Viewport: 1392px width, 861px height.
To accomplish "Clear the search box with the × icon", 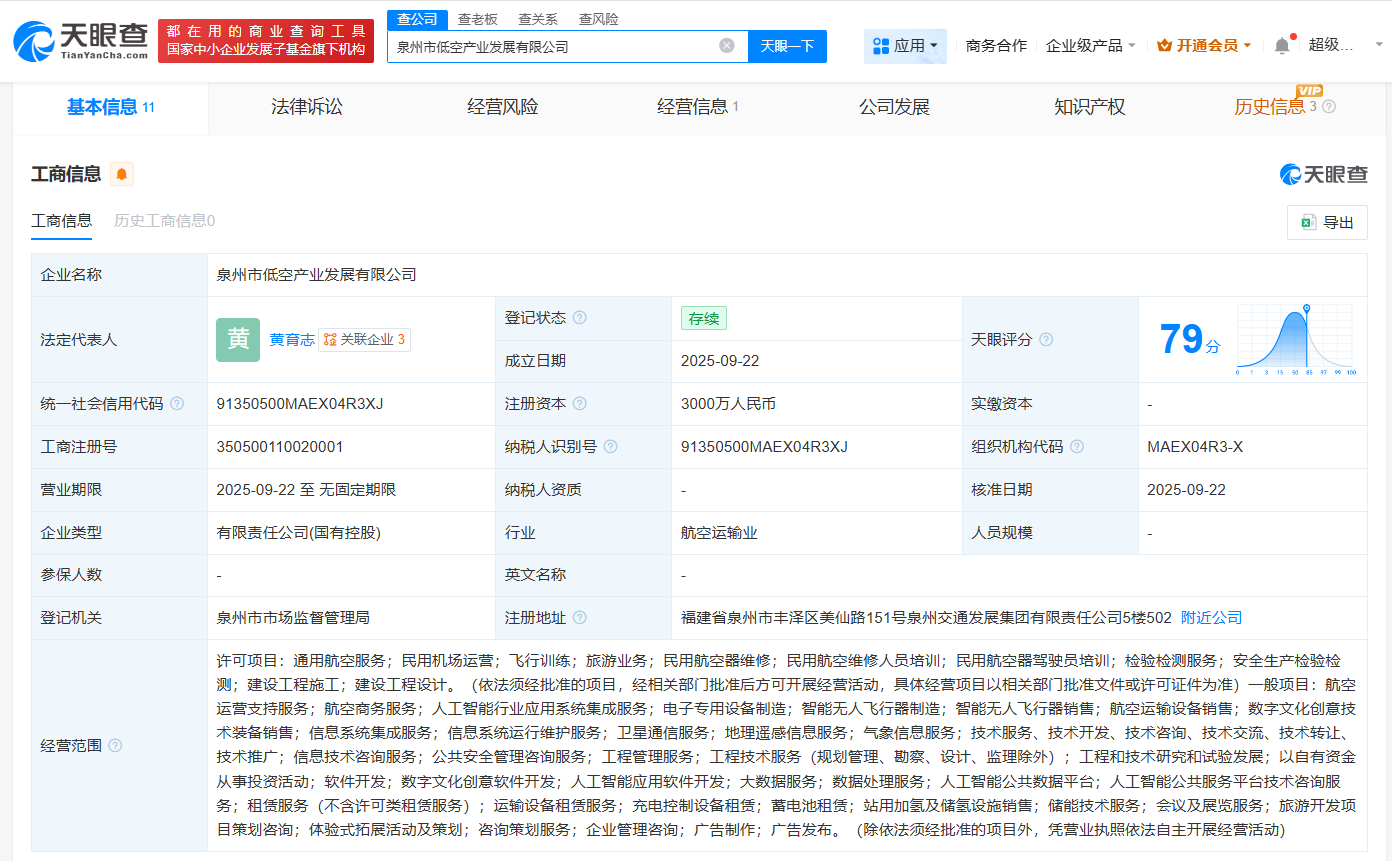I will [727, 46].
